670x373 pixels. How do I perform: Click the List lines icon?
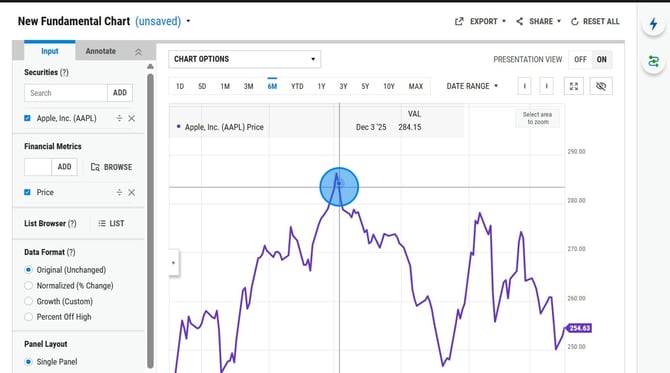coord(102,223)
